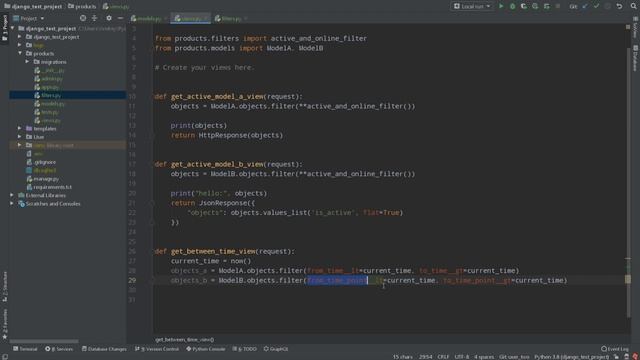Click the 4 spaces indent status
640x360 pixels.
(484, 357)
